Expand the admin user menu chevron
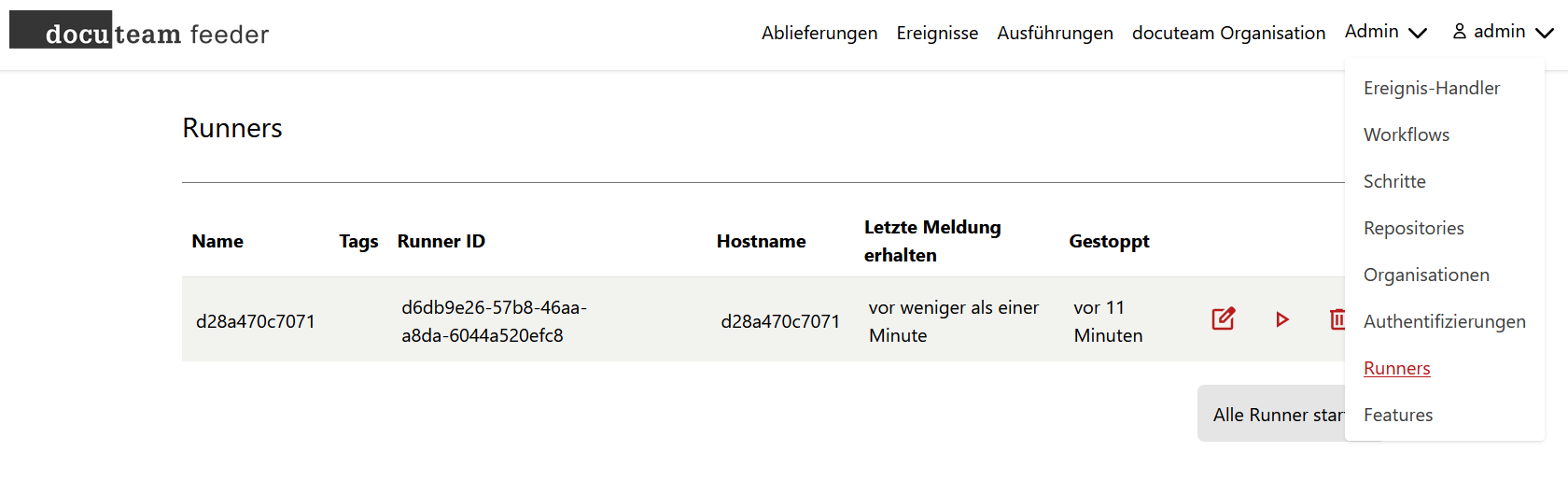 pos(1545,33)
